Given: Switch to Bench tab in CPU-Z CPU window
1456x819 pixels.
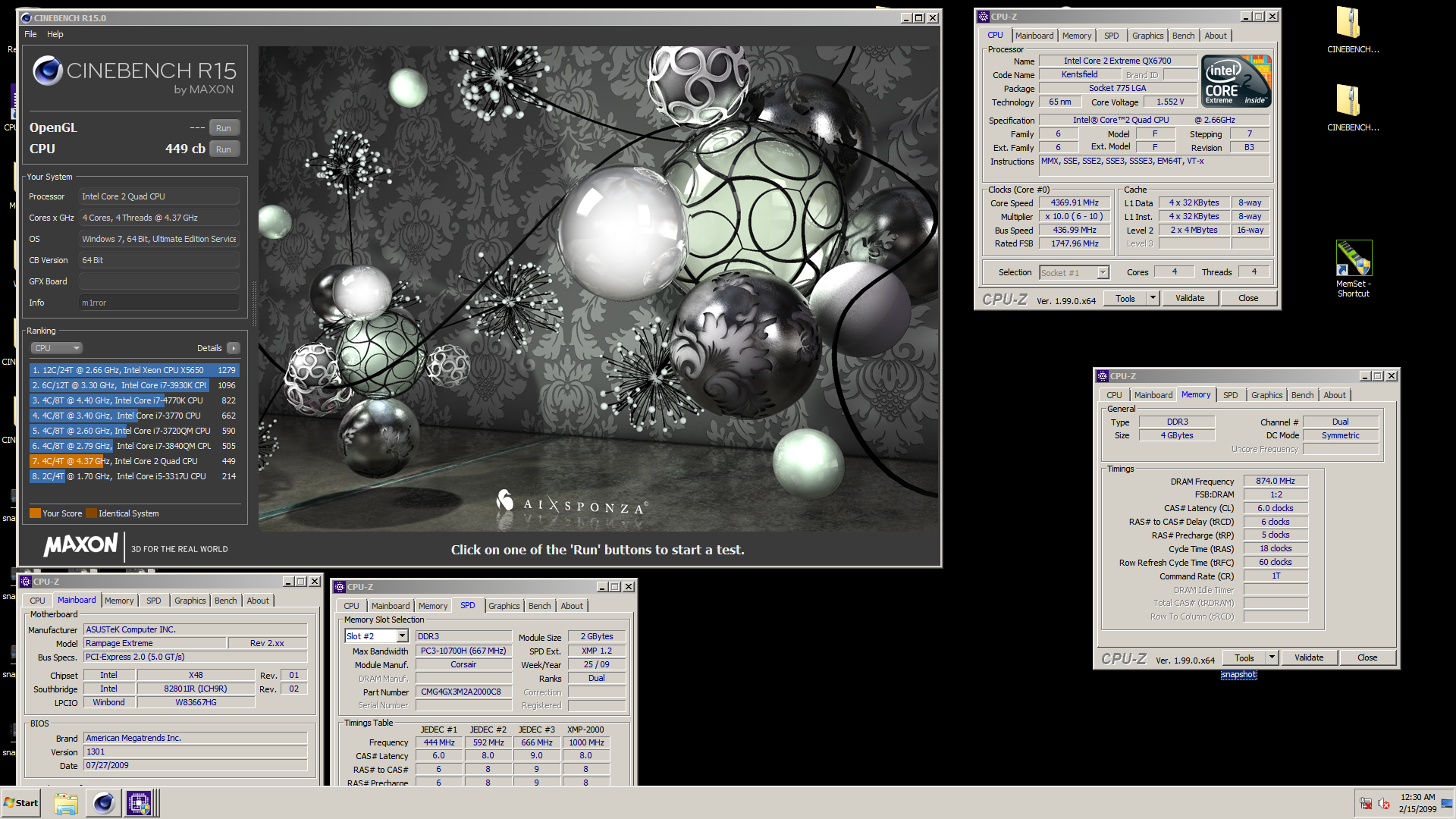Looking at the screenshot, I should pyautogui.click(x=1183, y=36).
